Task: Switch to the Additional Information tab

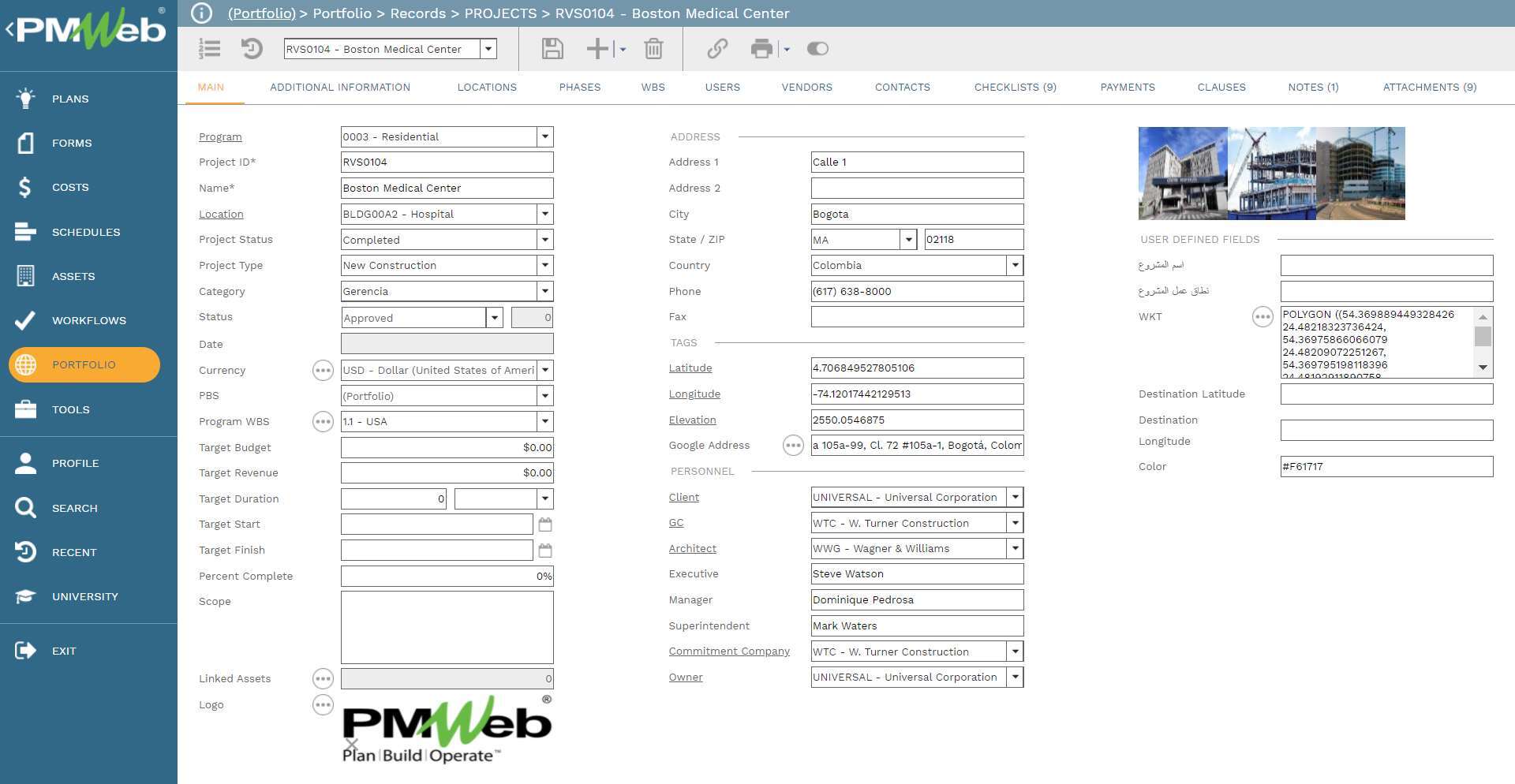Action: (340, 88)
